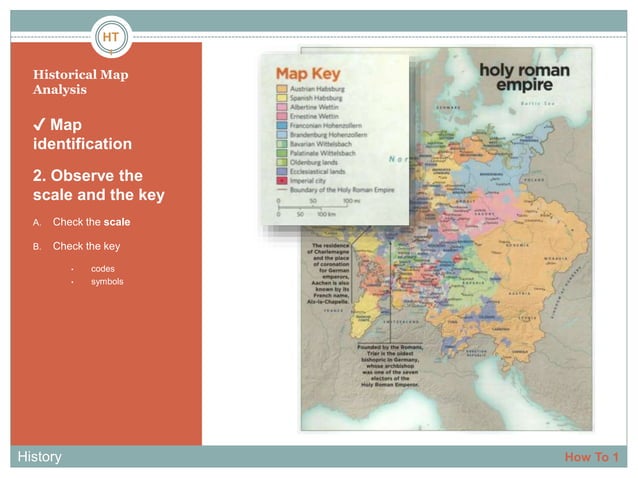Viewport: 638px width, 478px height.
Task: Click the Brandenburg Hohenzollern color swatch
Action: tap(282, 135)
